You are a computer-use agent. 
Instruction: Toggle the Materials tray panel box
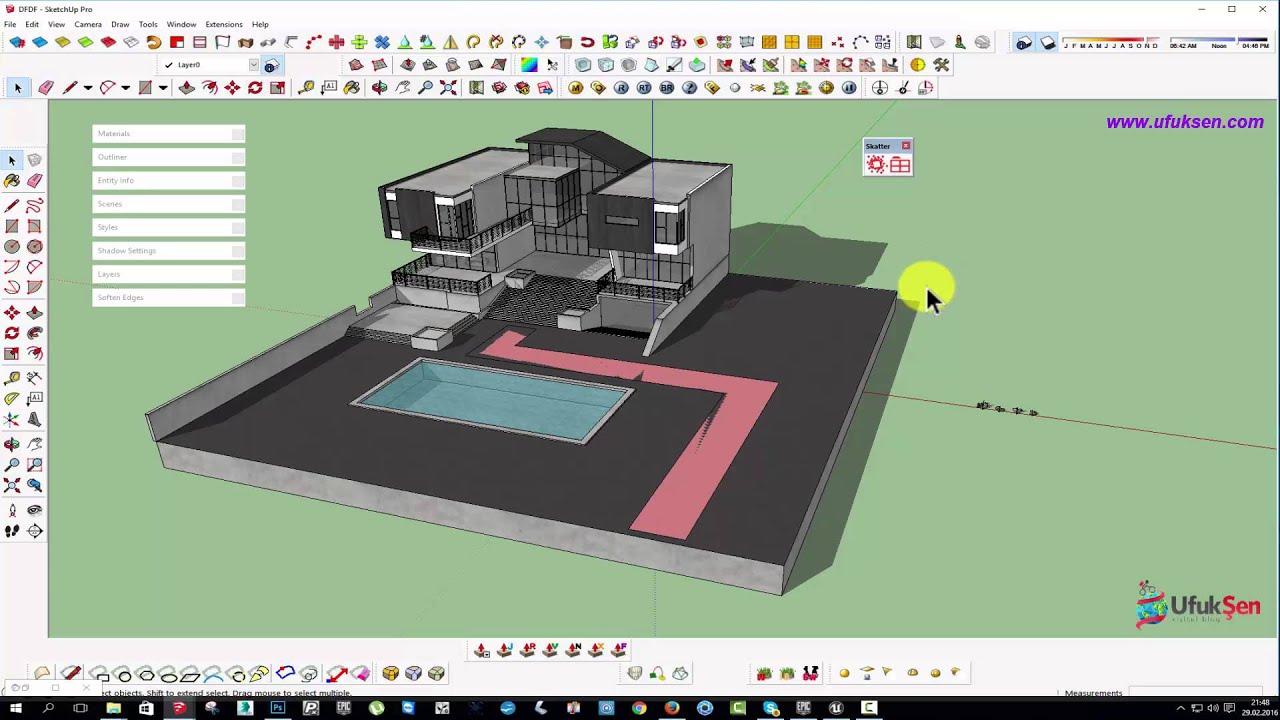pyautogui.click(x=238, y=134)
